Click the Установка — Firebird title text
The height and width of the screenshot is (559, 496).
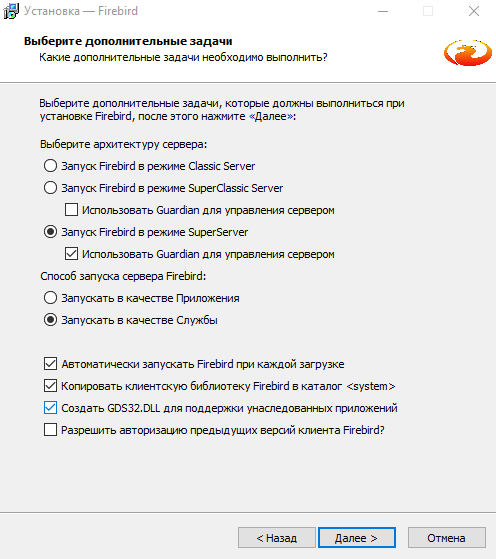(81, 11)
